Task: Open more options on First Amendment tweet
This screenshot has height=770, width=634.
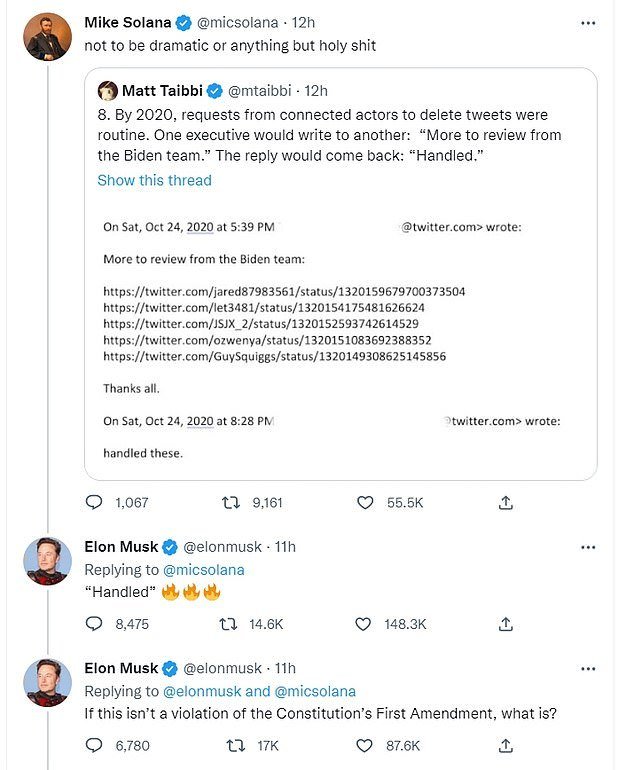Action: [589, 668]
